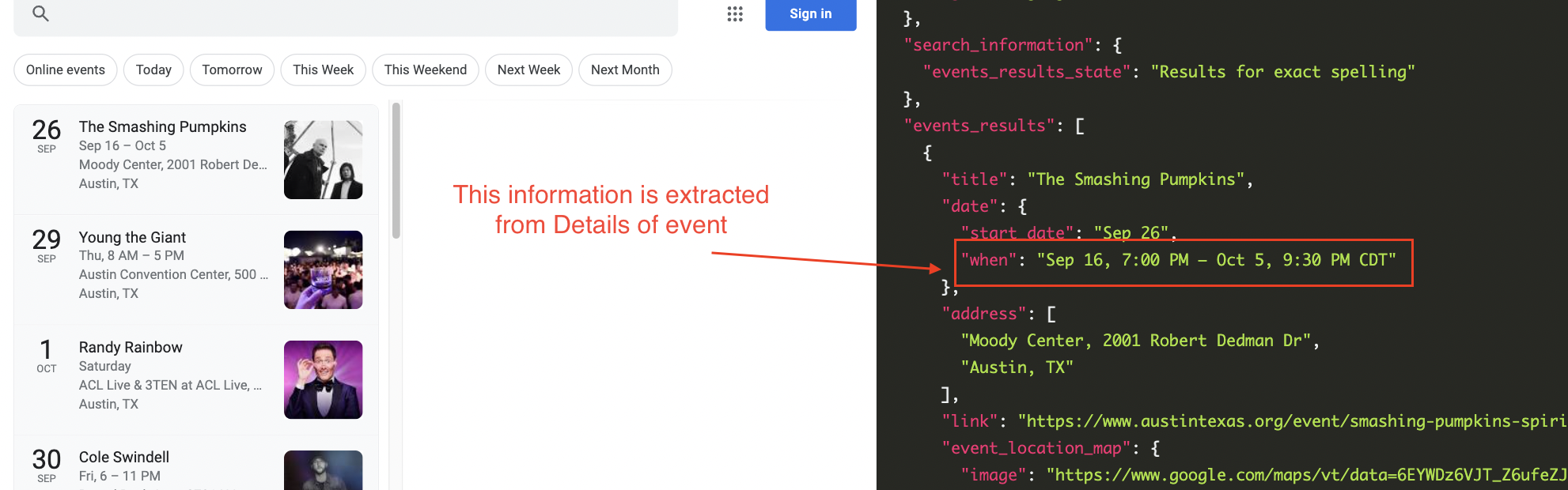
Task: Click the "image" JSON key
Action: pyautogui.click(x=994, y=475)
